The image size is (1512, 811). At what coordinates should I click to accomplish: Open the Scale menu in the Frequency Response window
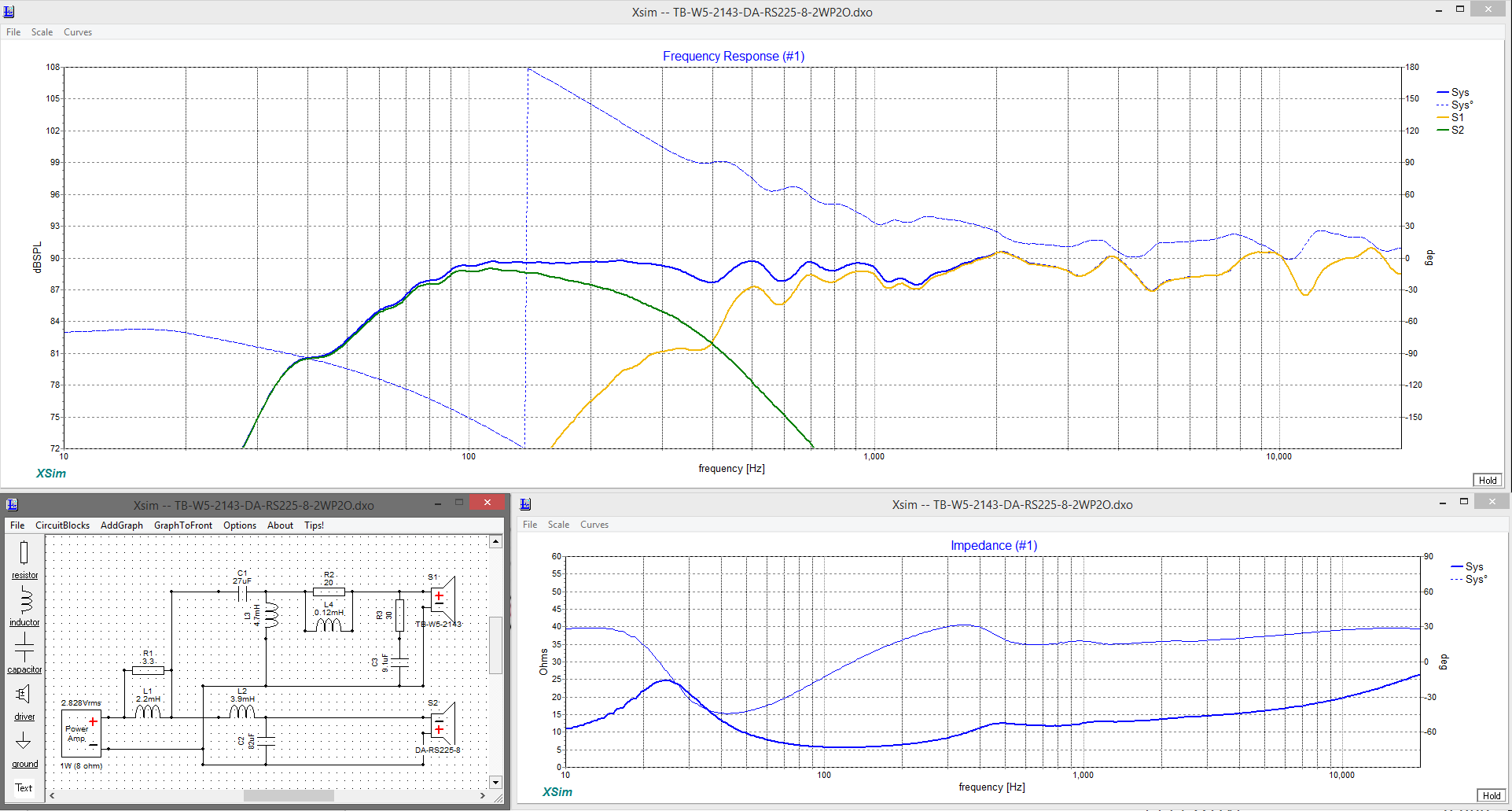42,32
